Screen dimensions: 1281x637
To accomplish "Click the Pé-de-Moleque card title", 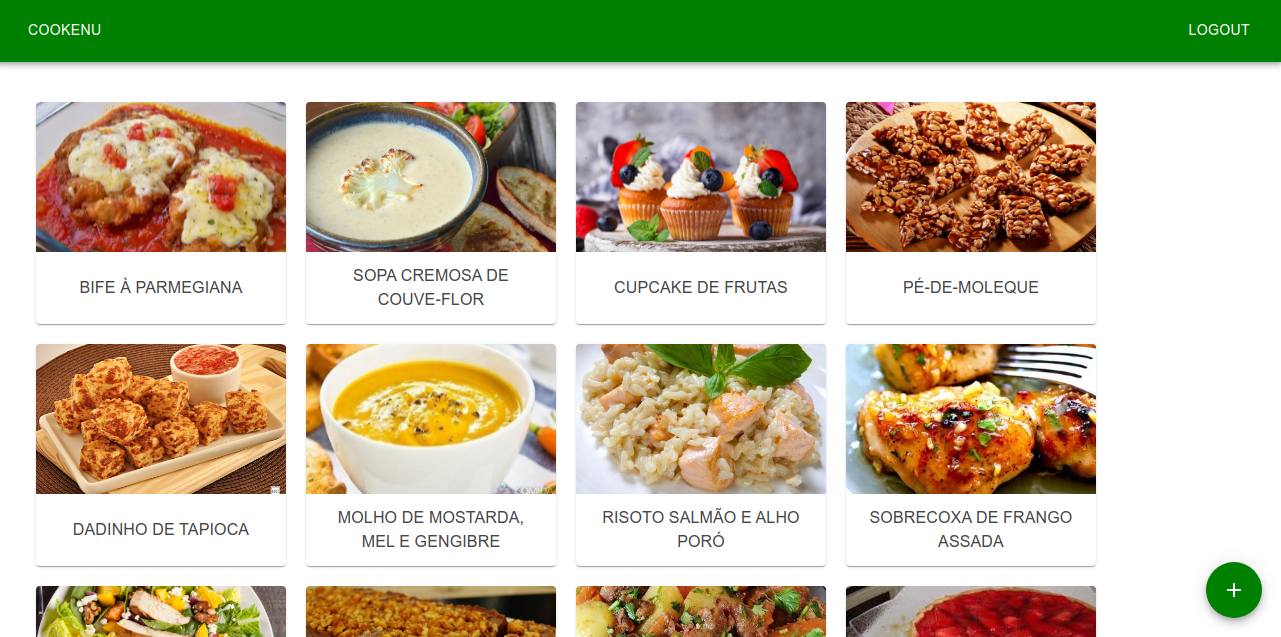I will (x=971, y=287).
